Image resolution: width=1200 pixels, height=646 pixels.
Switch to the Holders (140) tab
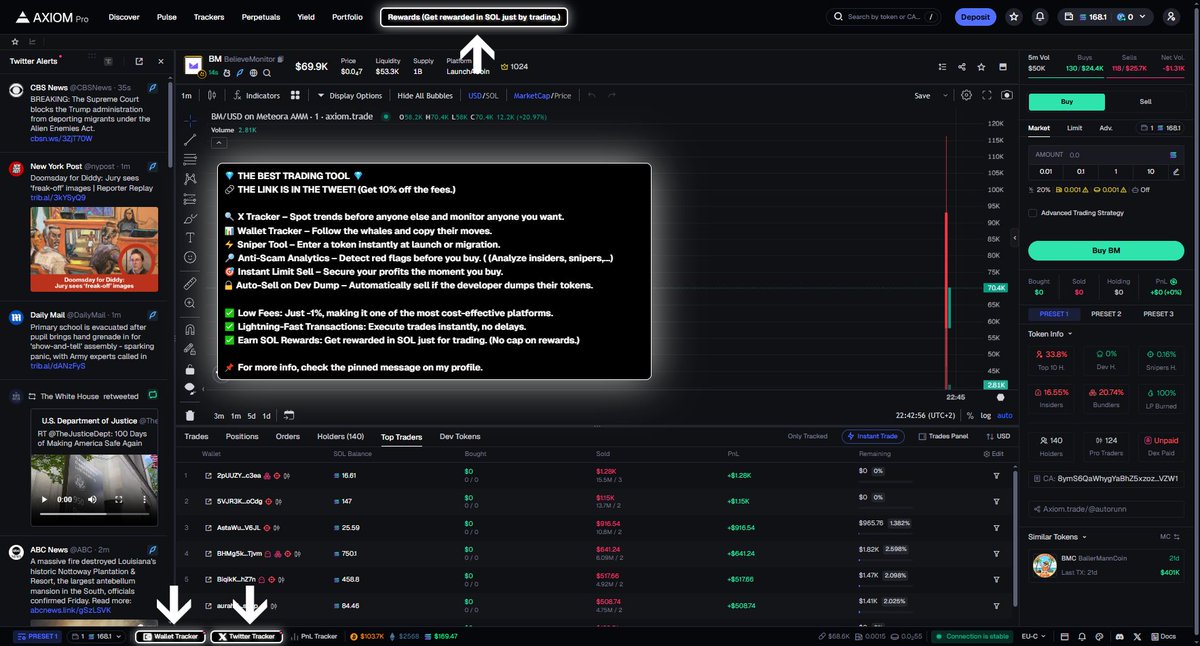[x=341, y=437]
